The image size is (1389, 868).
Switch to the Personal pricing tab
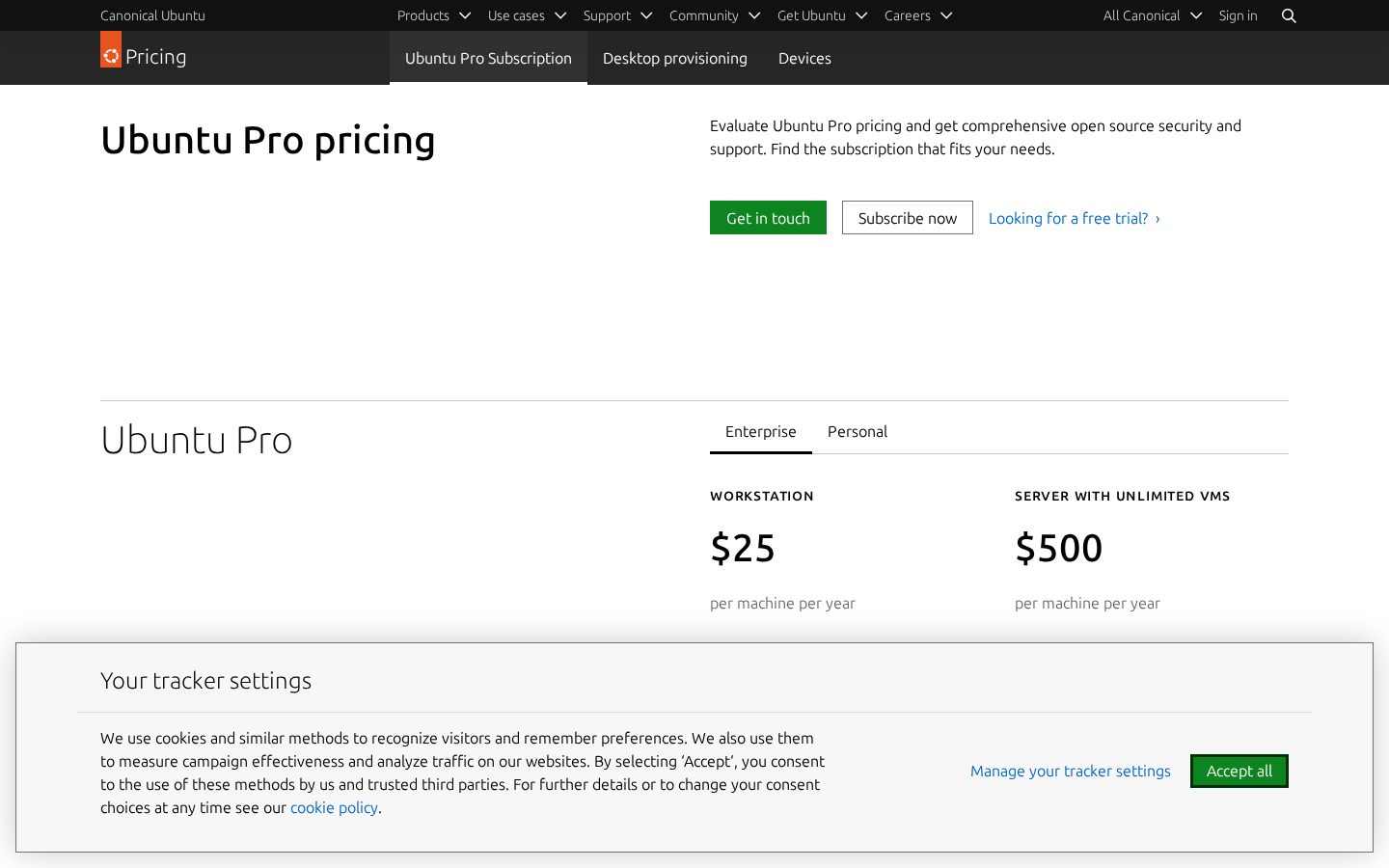[858, 431]
